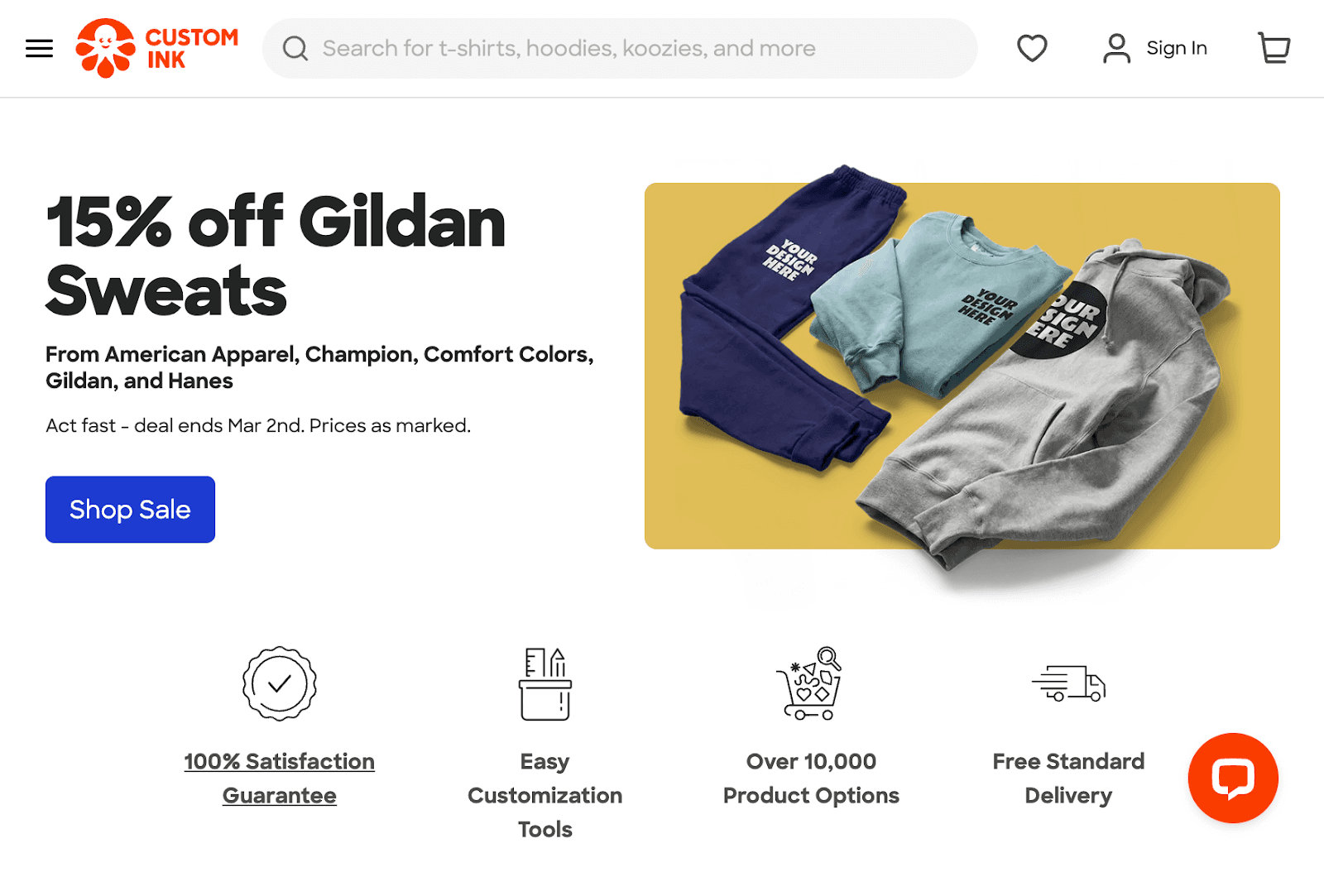Screen dimensions: 1324x896
Task: Click Sign In text
Action: tap(1177, 48)
